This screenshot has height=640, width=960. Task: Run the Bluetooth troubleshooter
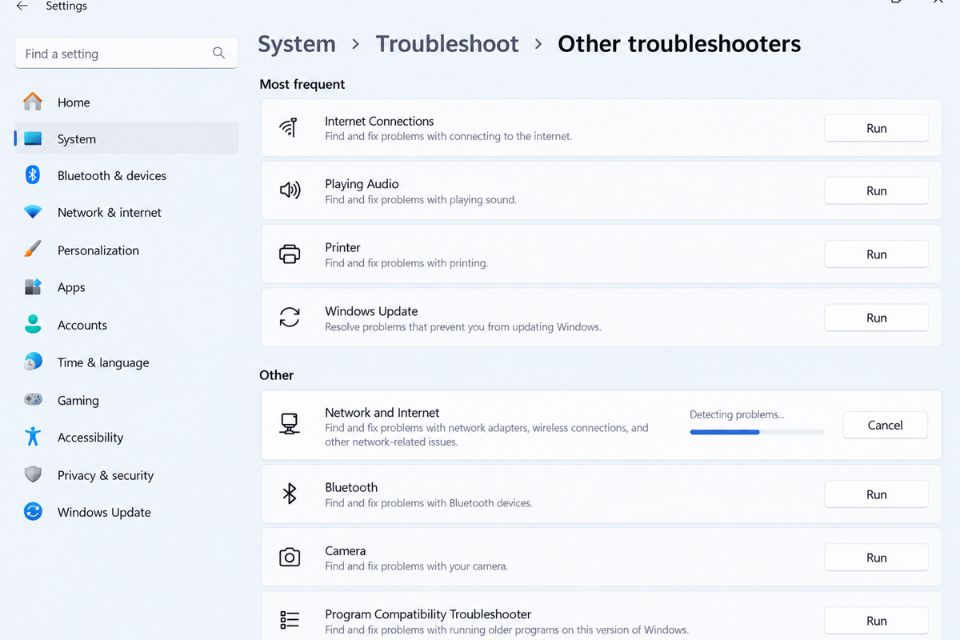876,494
